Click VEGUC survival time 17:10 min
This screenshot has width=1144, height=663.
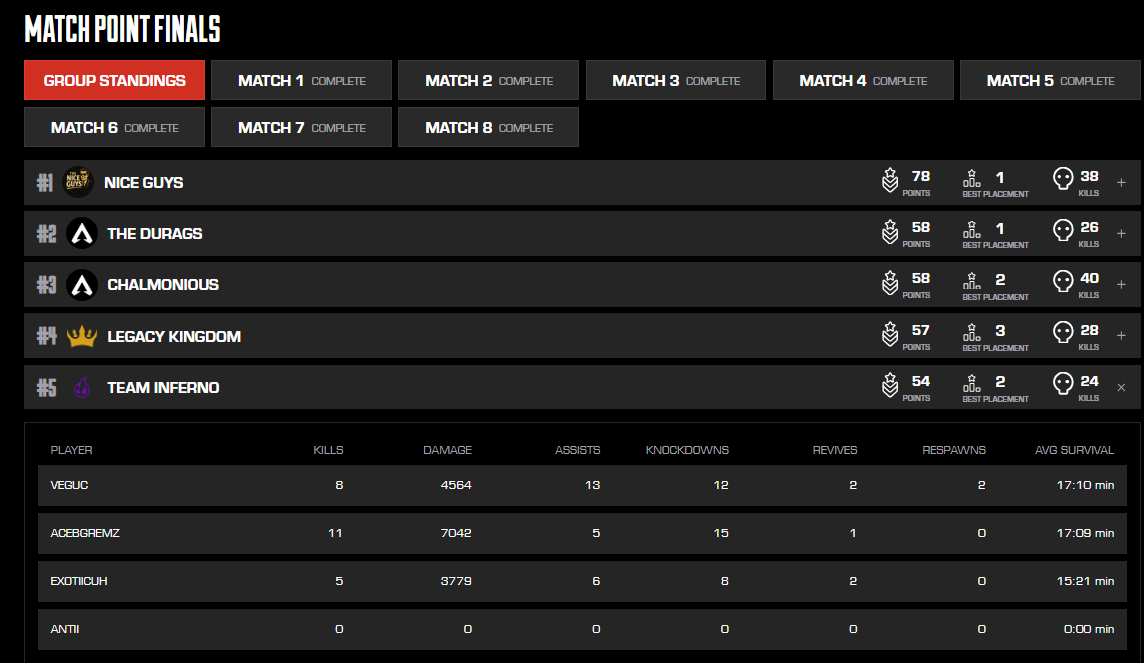(1085, 485)
